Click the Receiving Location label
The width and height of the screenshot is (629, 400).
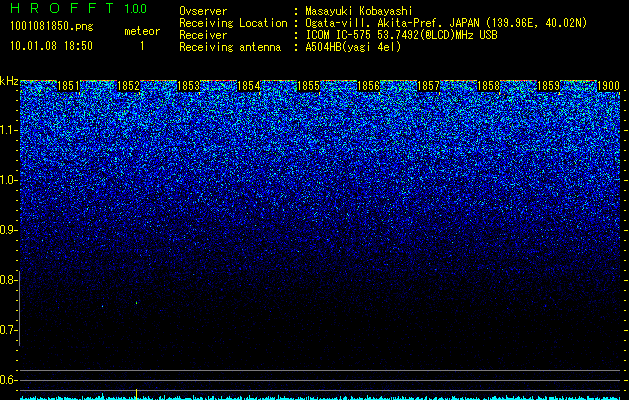click(x=233, y=23)
